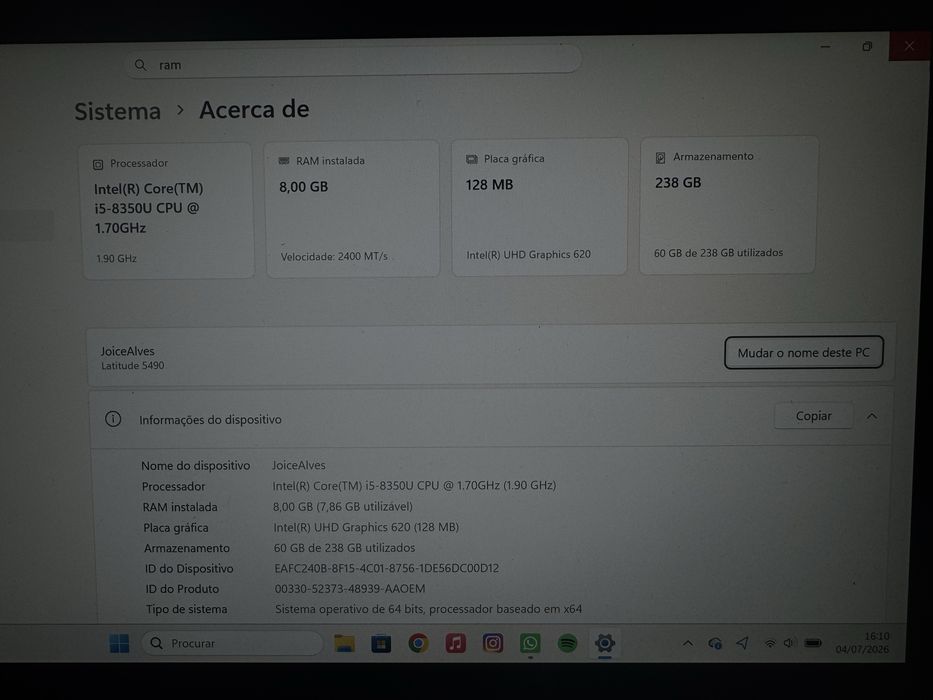Image resolution: width=933 pixels, height=700 pixels.
Task: Collapse Informações do dispositivo section
Action: [x=872, y=416]
